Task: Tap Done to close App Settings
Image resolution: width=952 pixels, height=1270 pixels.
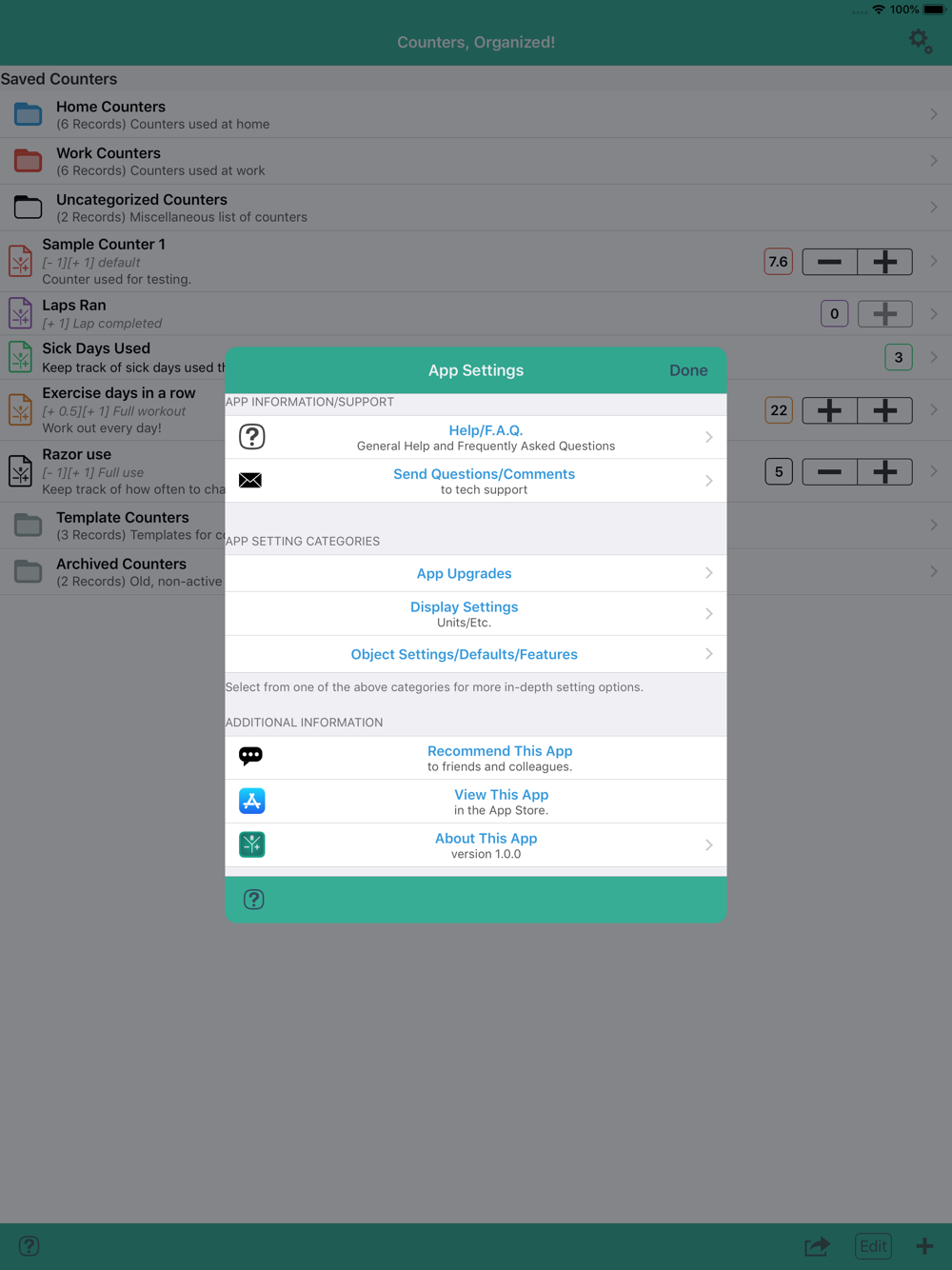Action: [x=688, y=370]
